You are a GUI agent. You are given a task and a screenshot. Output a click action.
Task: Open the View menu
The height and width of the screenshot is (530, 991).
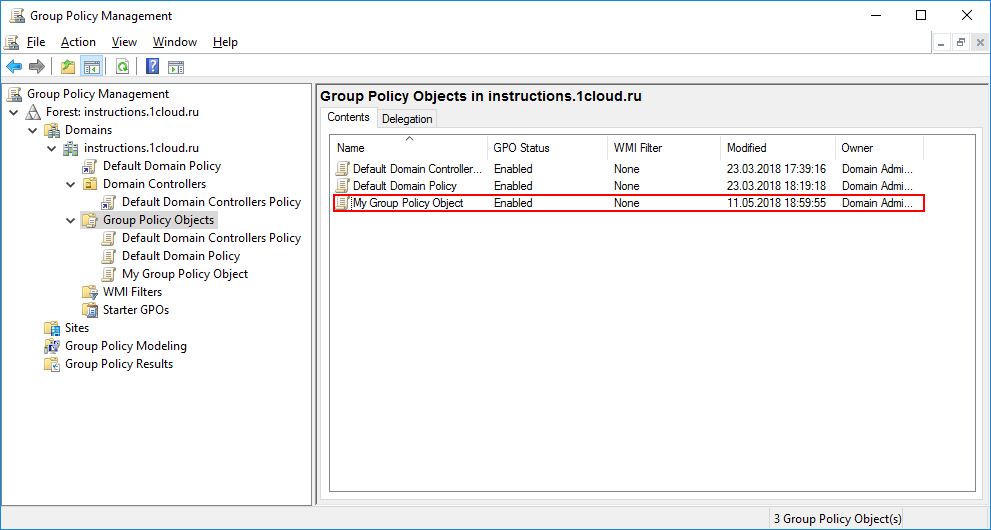click(x=124, y=42)
